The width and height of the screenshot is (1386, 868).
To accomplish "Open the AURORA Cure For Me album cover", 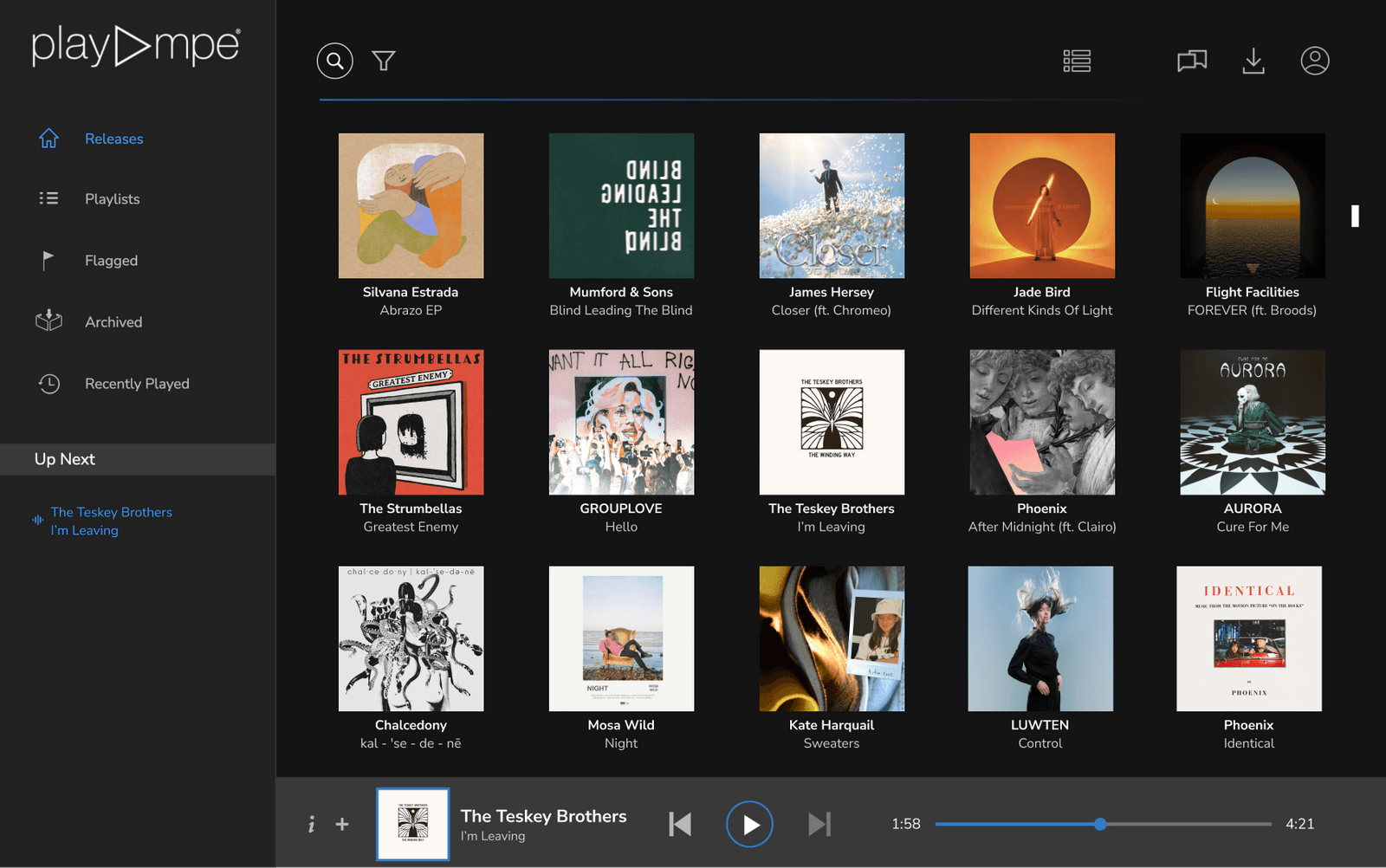I will click(x=1252, y=422).
